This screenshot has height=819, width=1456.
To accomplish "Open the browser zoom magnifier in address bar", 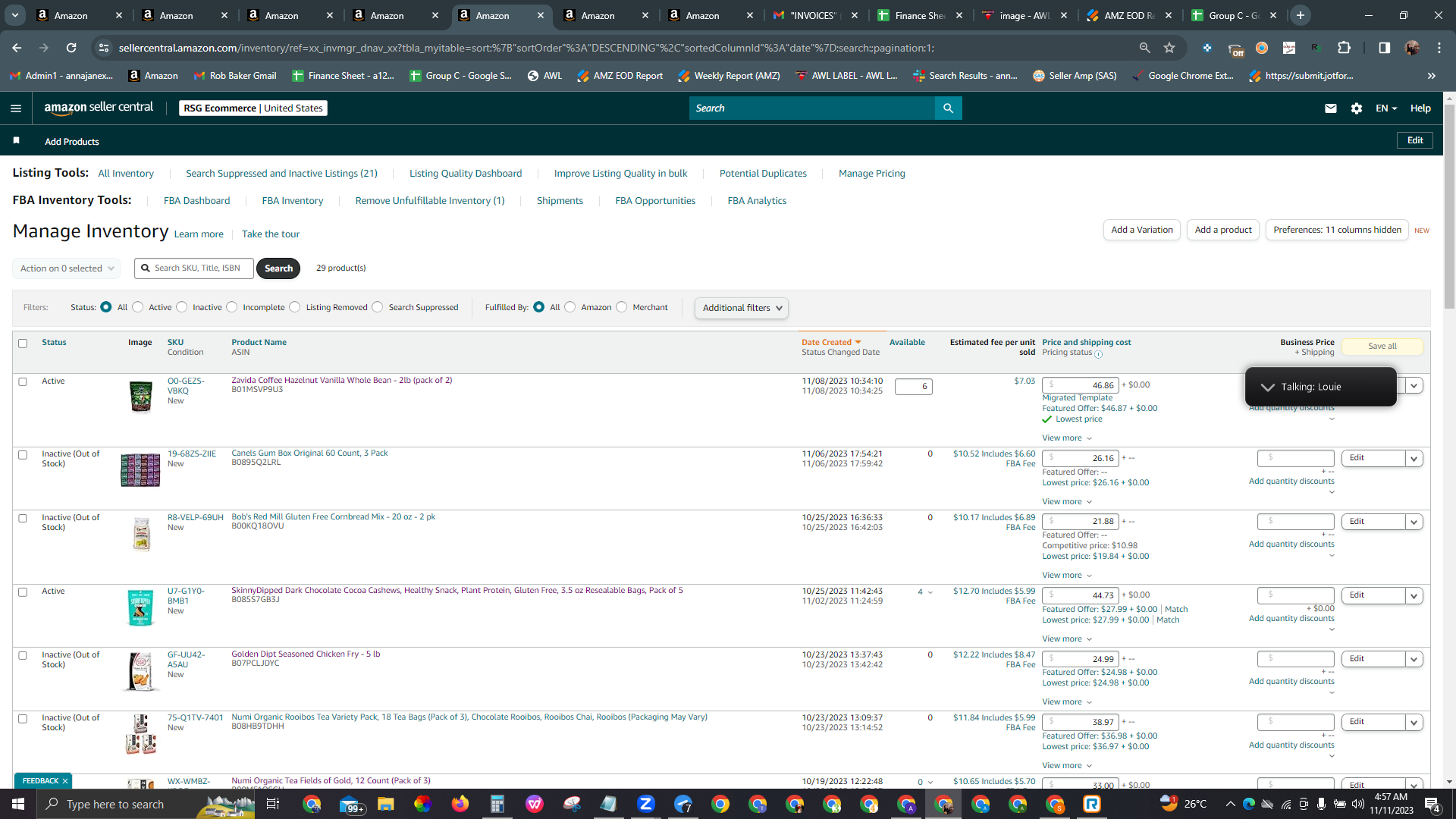I will point(1144,48).
